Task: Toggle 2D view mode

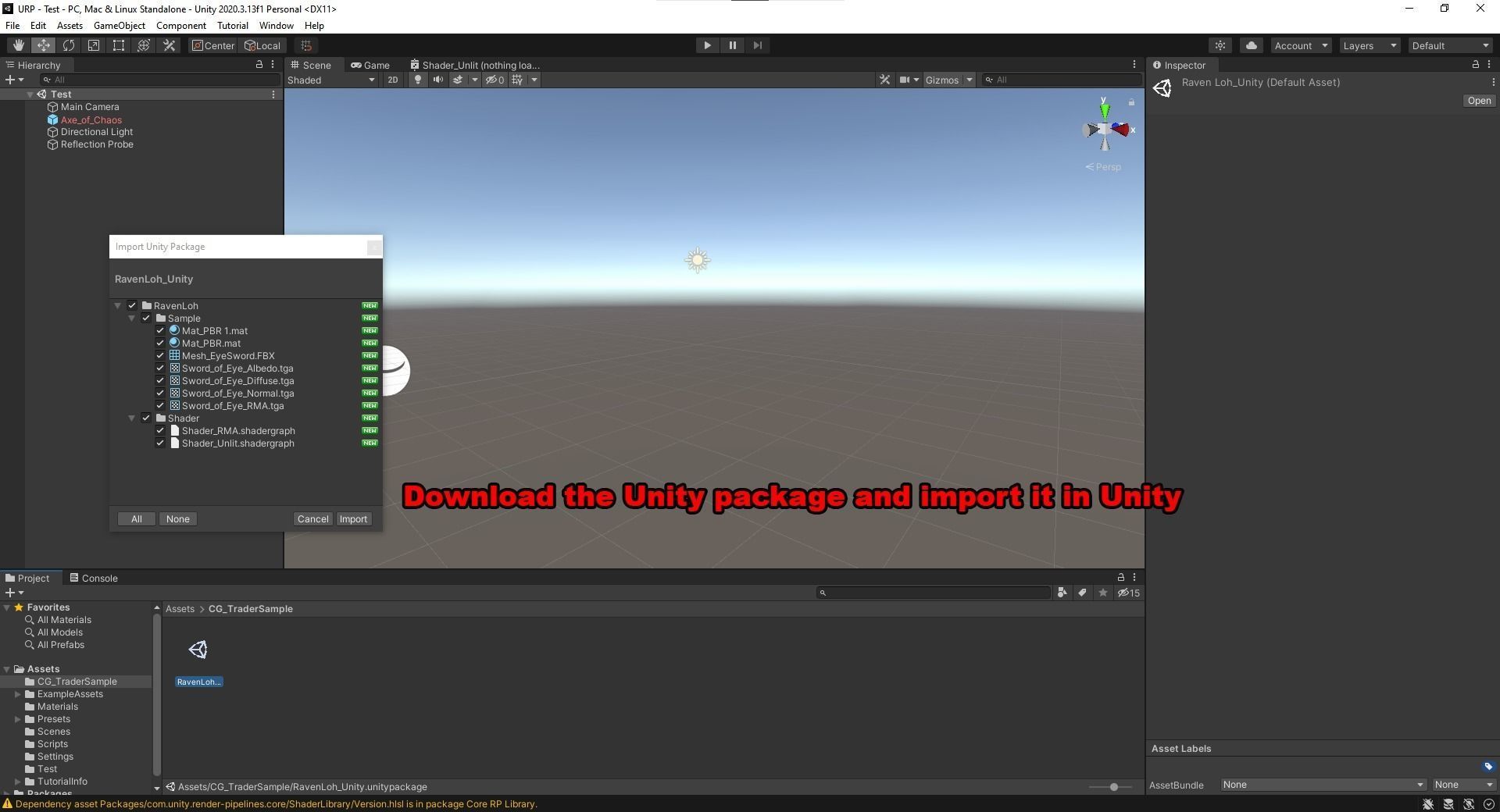Action: (x=393, y=80)
